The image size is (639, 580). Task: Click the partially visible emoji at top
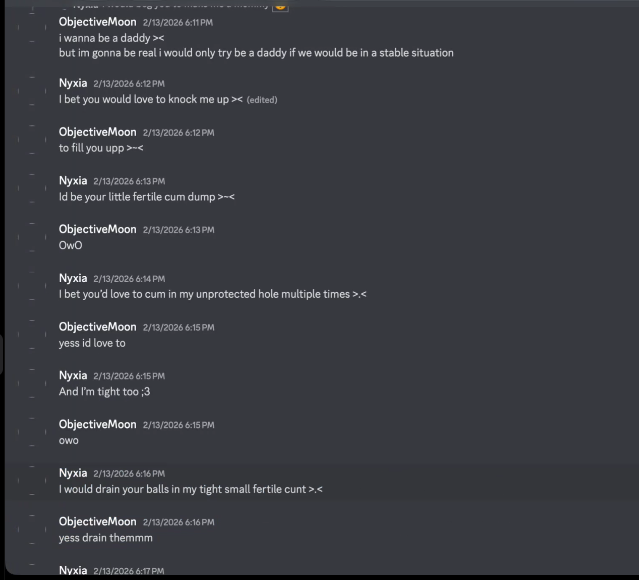pyautogui.click(x=280, y=6)
